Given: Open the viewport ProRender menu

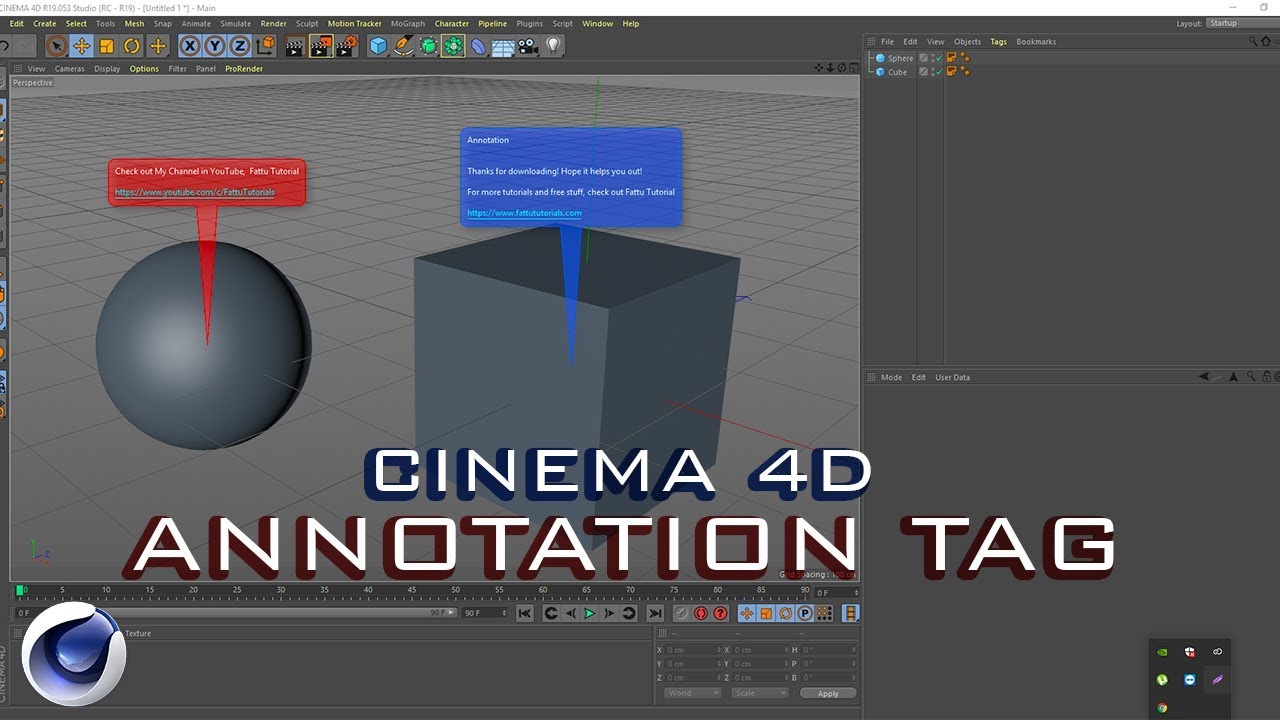Looking at the screenshot, I should (244, 69).
